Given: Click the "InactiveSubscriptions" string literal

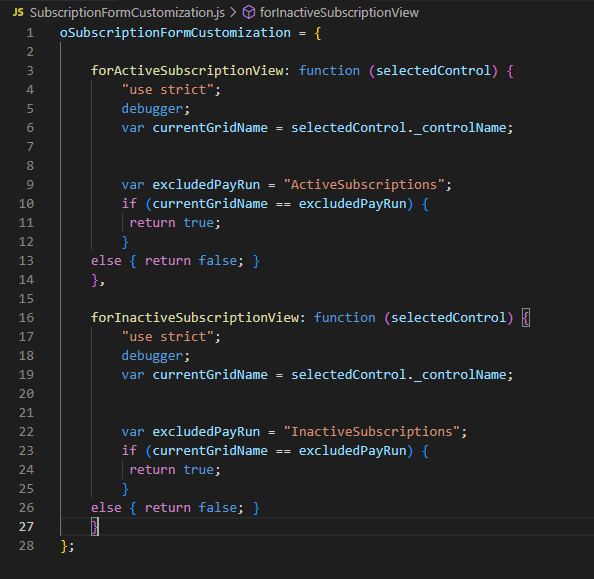Looking at the screenshot, I should 371,432.
